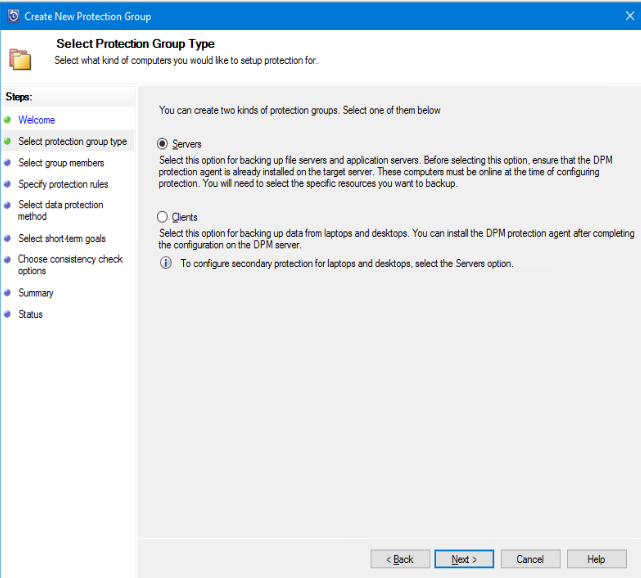The width and height of the screenshot is (641, 578).
Task: Click the blue bullet beside Summary step
Action: pos(8,293)
